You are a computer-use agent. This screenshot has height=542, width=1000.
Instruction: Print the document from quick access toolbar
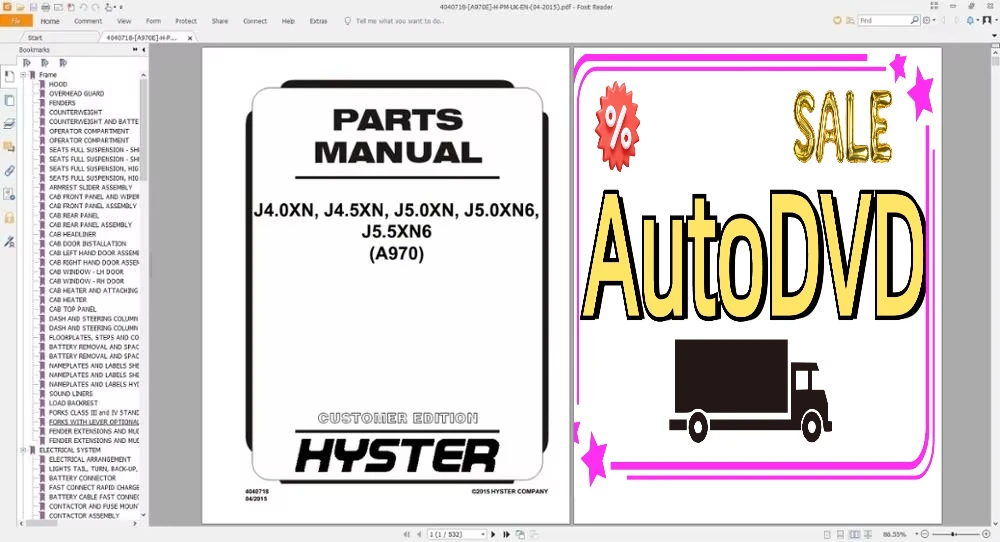(x=46, y=7)
